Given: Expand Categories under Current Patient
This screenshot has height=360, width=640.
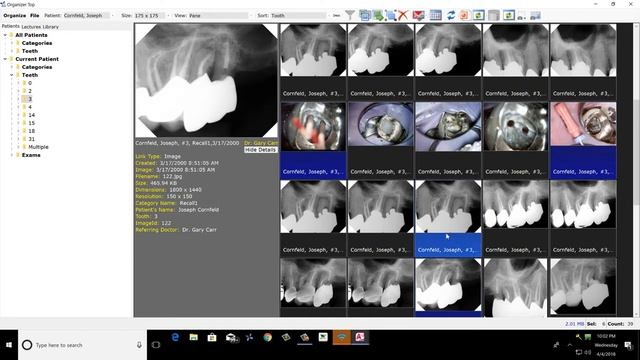Looking at the screenshot, I should coord(12,67).
